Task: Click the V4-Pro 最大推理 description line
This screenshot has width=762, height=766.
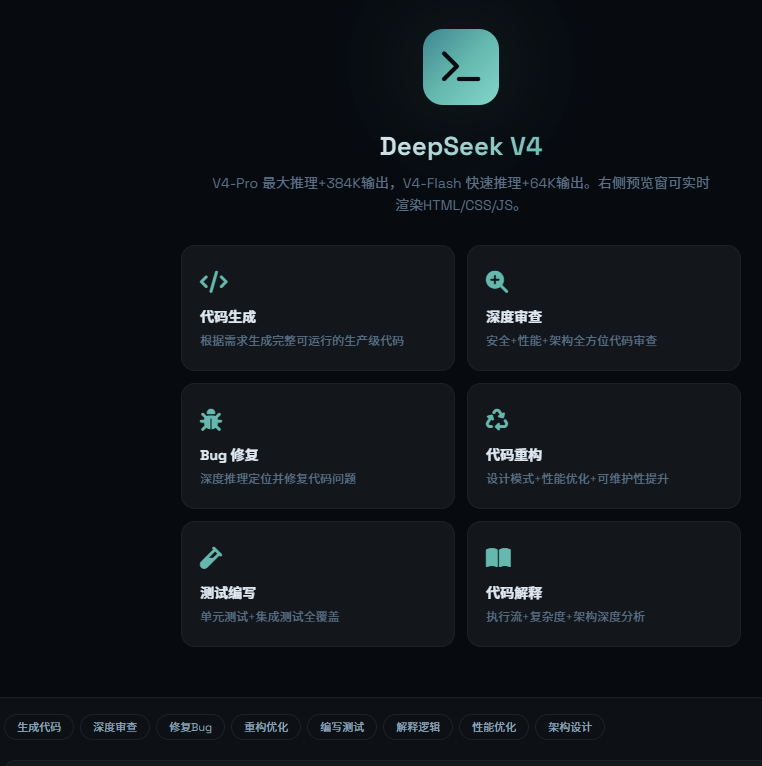Action: click(461, 183)
